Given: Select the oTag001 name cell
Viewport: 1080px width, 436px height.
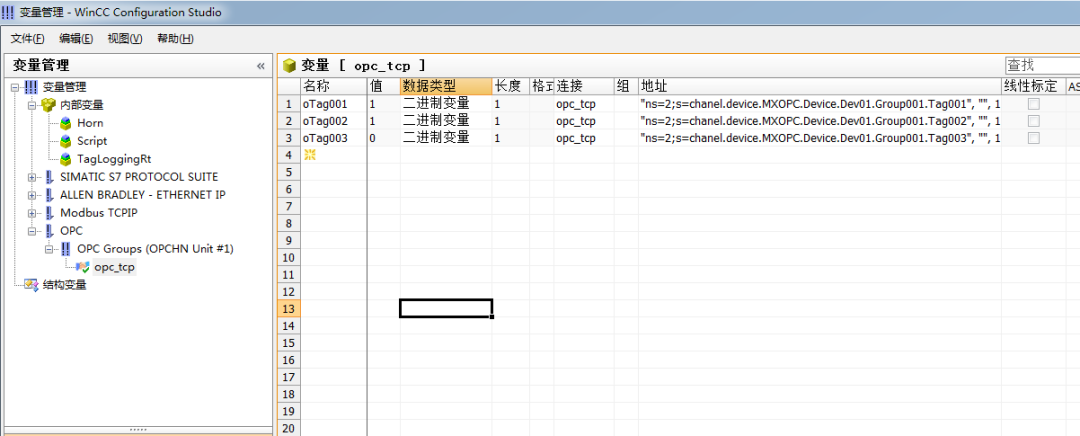Looking at the screenshot, I should [x=334, y=104].
